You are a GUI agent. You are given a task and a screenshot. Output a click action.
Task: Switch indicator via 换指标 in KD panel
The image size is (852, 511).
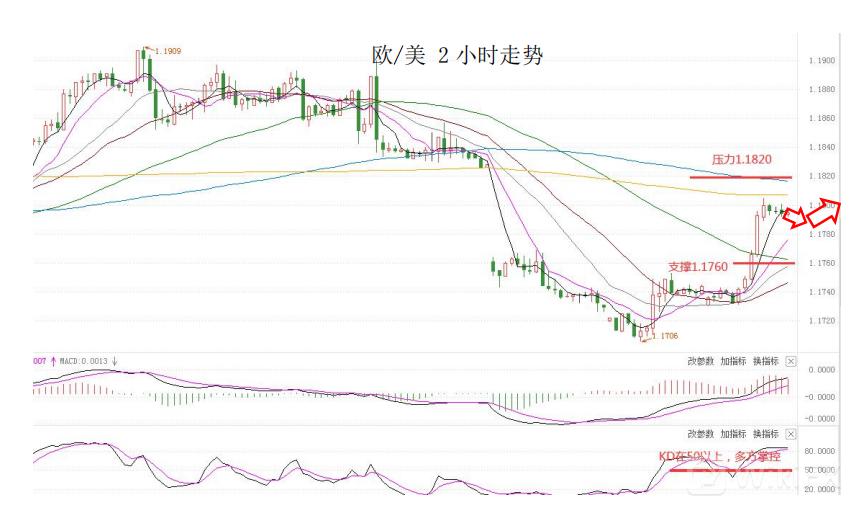pyautogui.click(x=765, y=435)
